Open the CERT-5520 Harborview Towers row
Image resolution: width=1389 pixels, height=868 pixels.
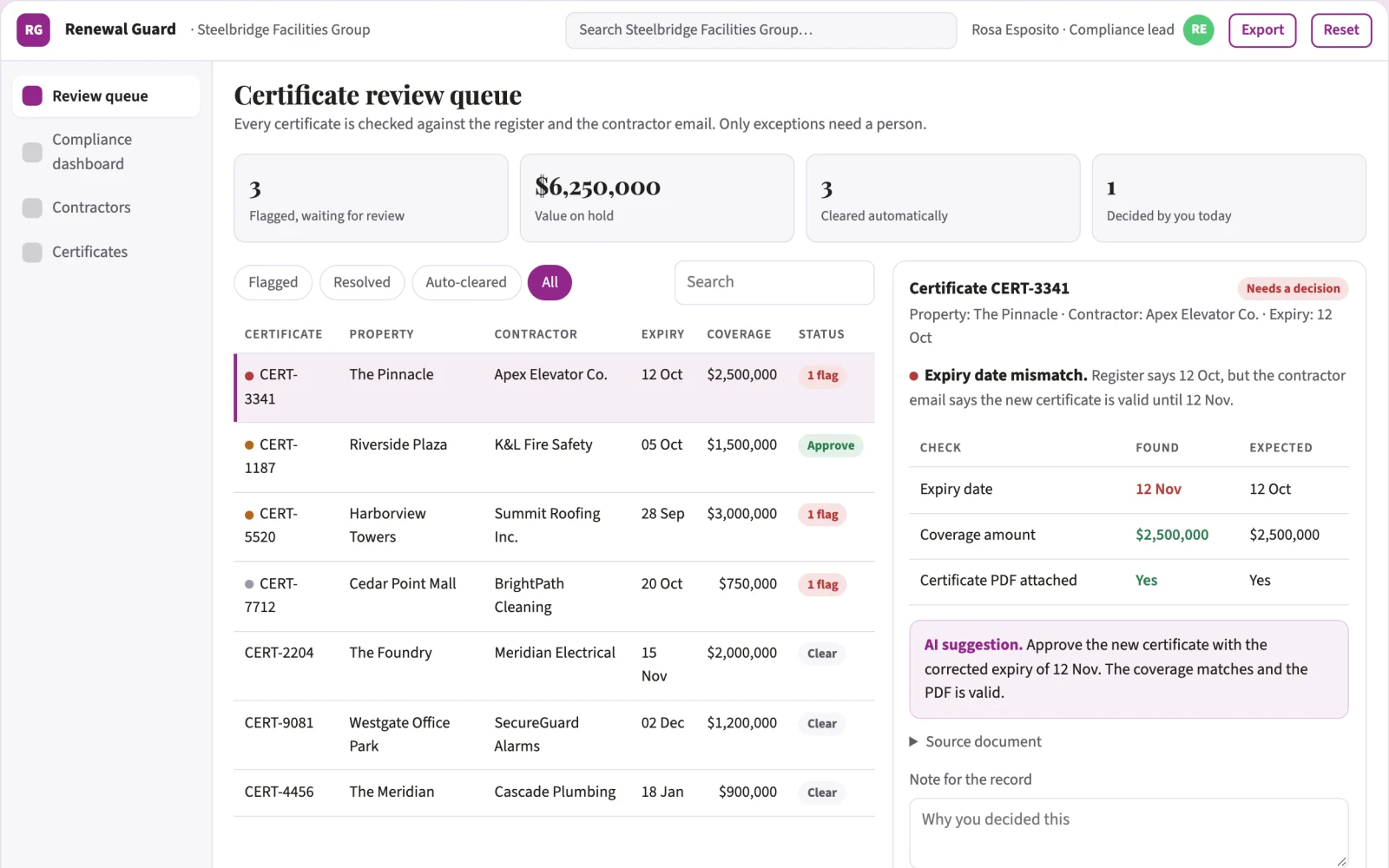(554, 526)
